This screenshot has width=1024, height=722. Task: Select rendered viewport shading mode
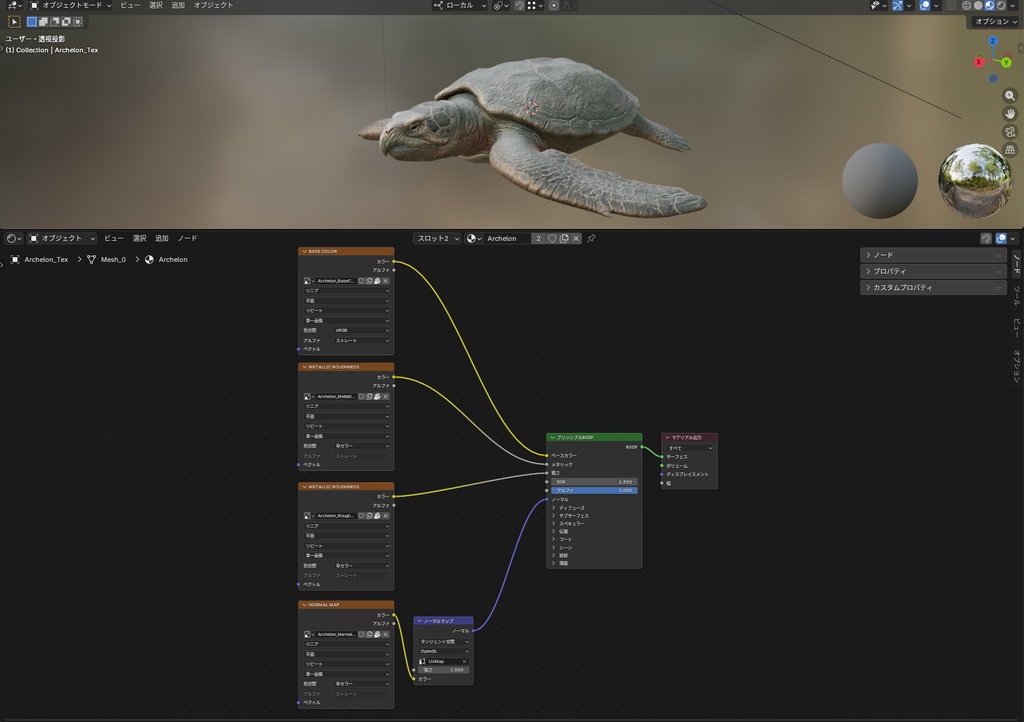[1000, 5]
